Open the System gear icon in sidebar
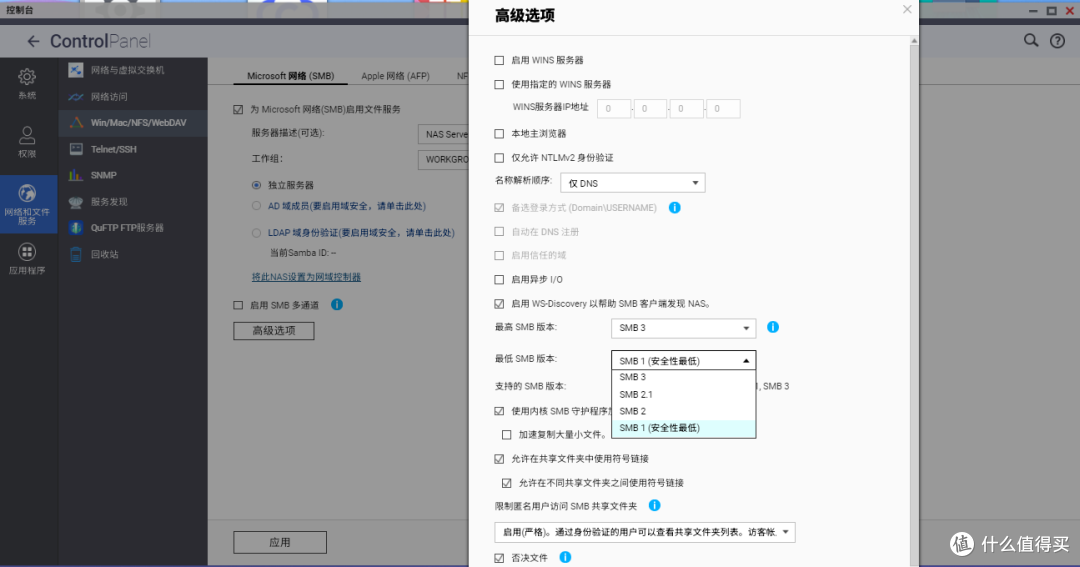Screen dimensions: 1080x567 pyautogui.click(x=27, y=76)
